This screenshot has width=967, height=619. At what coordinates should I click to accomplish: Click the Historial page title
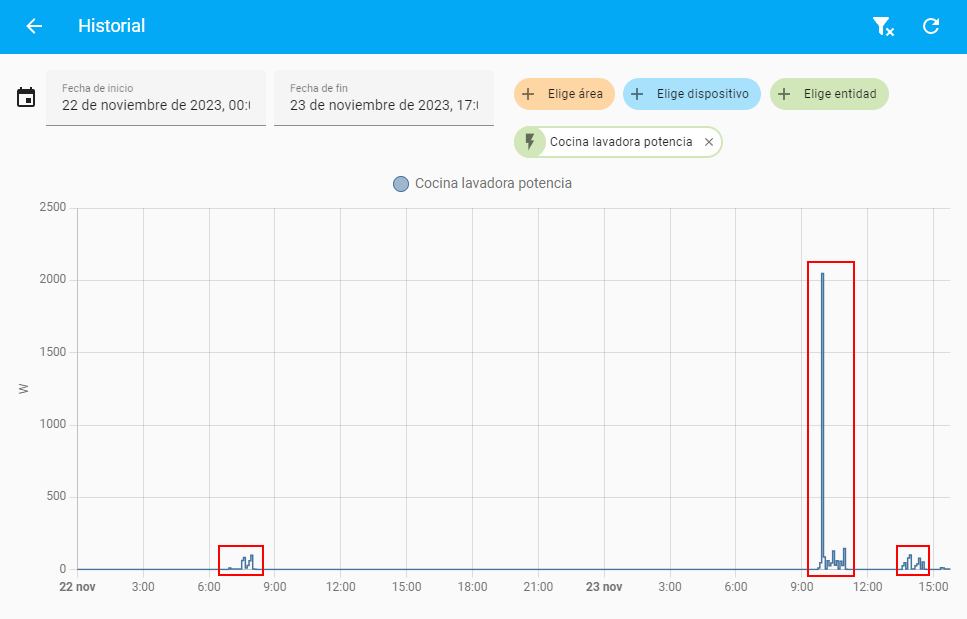pyautogui.click(x=112, y=26)
